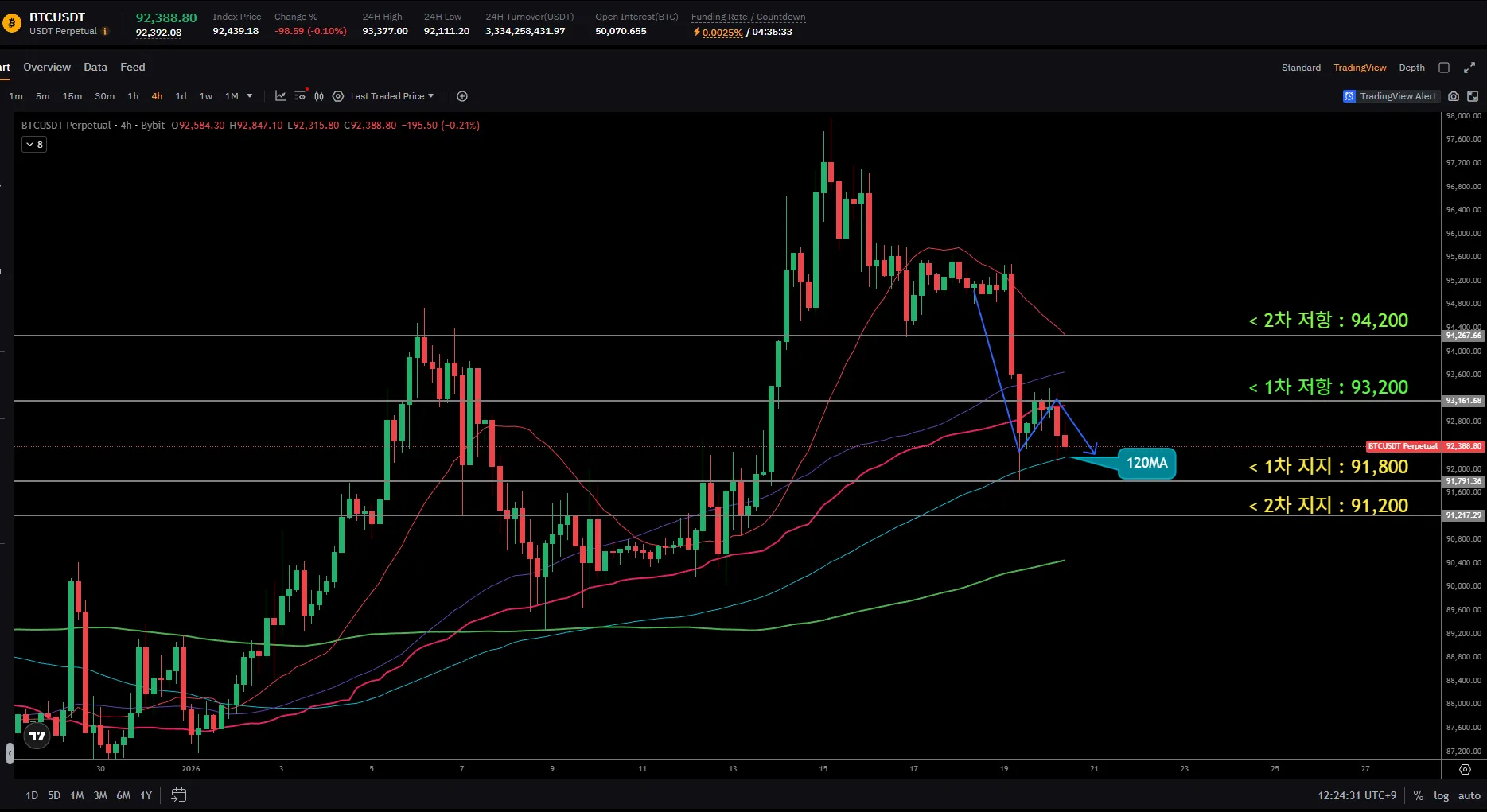
Task: Expand the collapsed indicators legend showing 8
Action: coord(34,144)
